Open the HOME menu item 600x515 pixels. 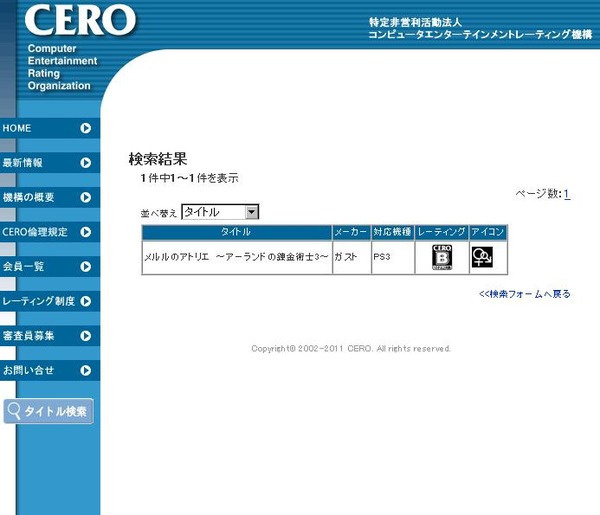pyautogui.click(x=50, y=128)
